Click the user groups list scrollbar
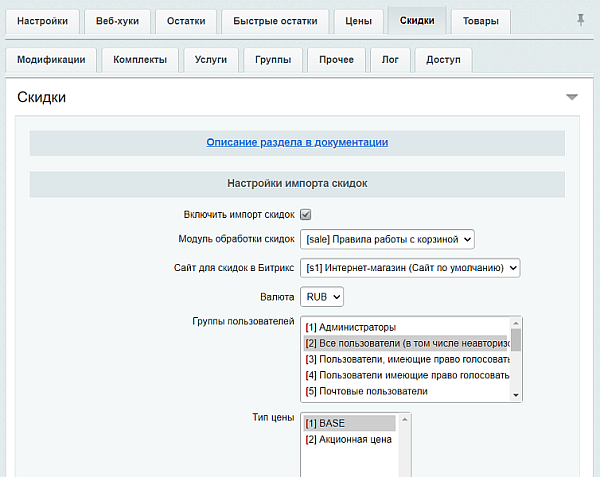Image resolution: width=600 pixels, height=477 pixels. (516, 360)
